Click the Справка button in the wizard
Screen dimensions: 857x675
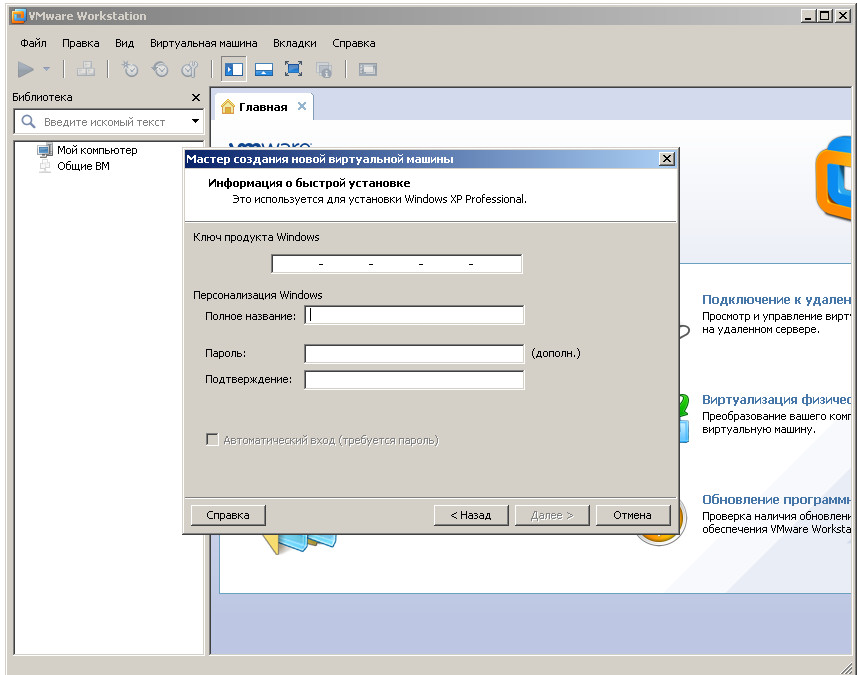(x=228, y=515)
